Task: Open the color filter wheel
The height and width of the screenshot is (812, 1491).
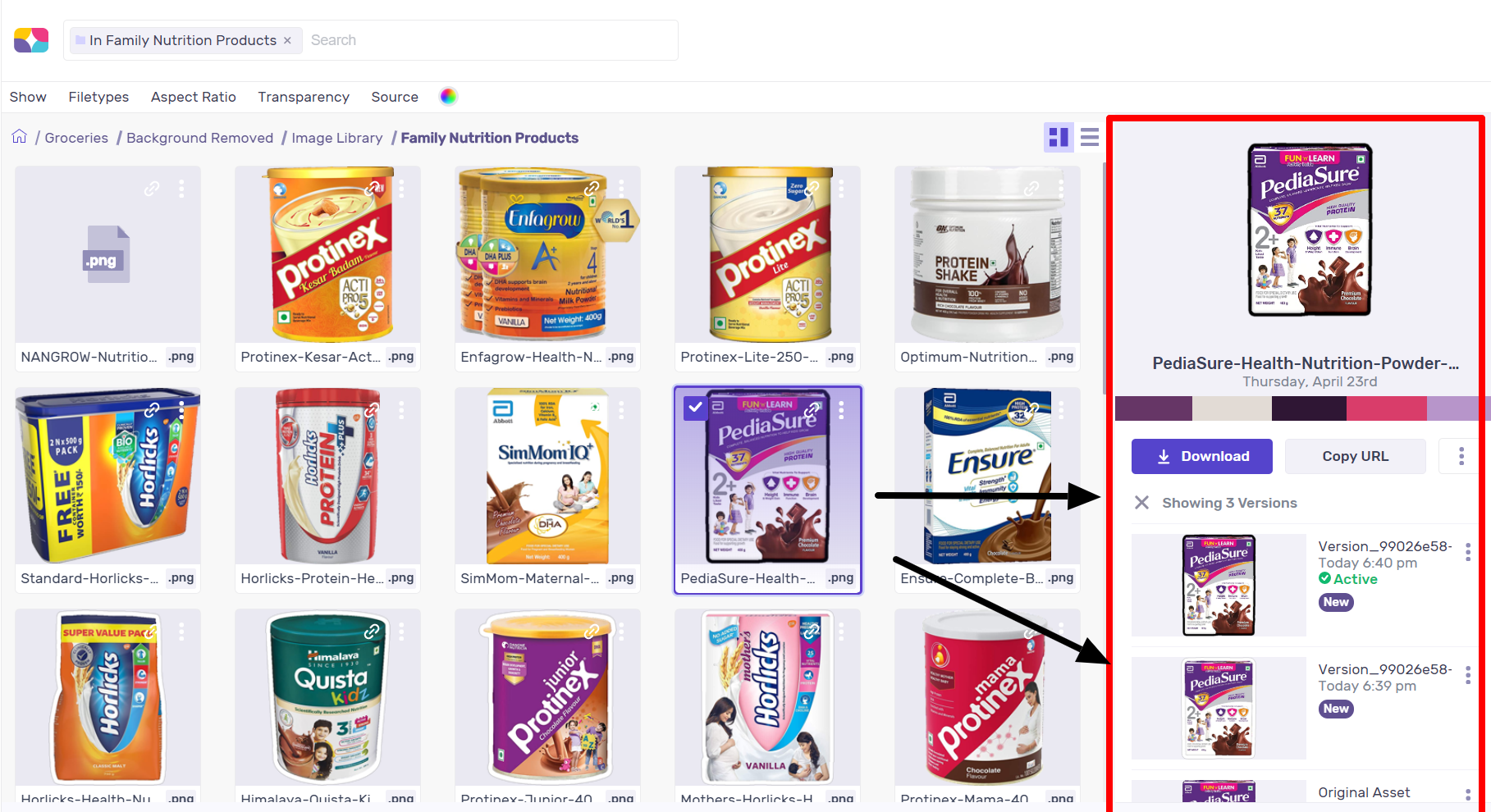Action: coord(448,97)
